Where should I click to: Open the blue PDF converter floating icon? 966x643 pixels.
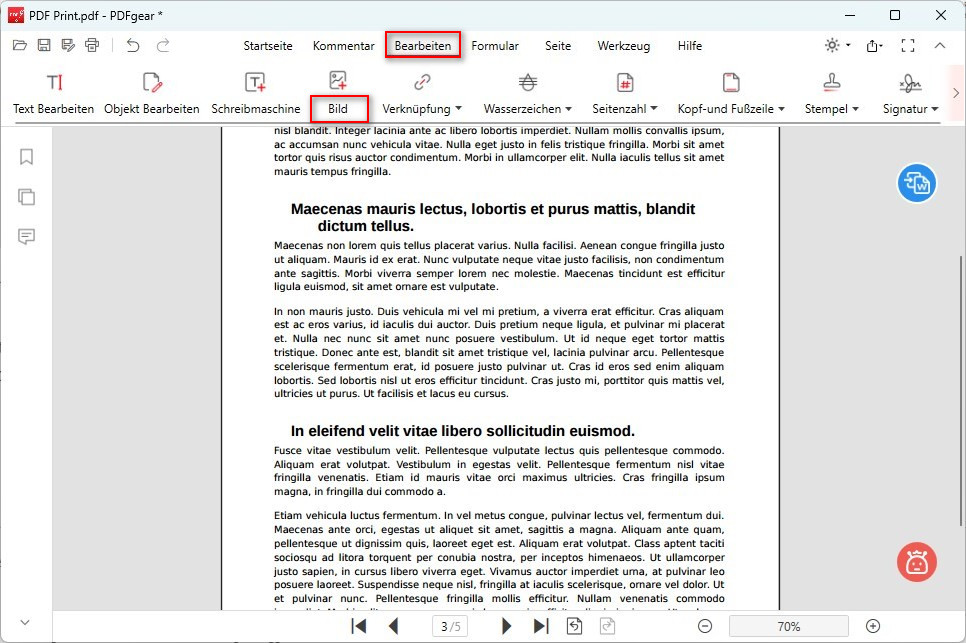click(916, 183)
